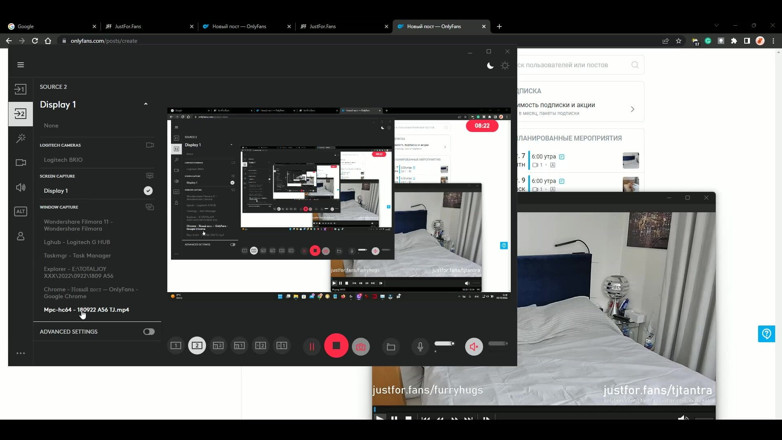Viewport: 782px width, 440px height.
Task: Toggle Advanced Settings switch
Action: point(149,332)
